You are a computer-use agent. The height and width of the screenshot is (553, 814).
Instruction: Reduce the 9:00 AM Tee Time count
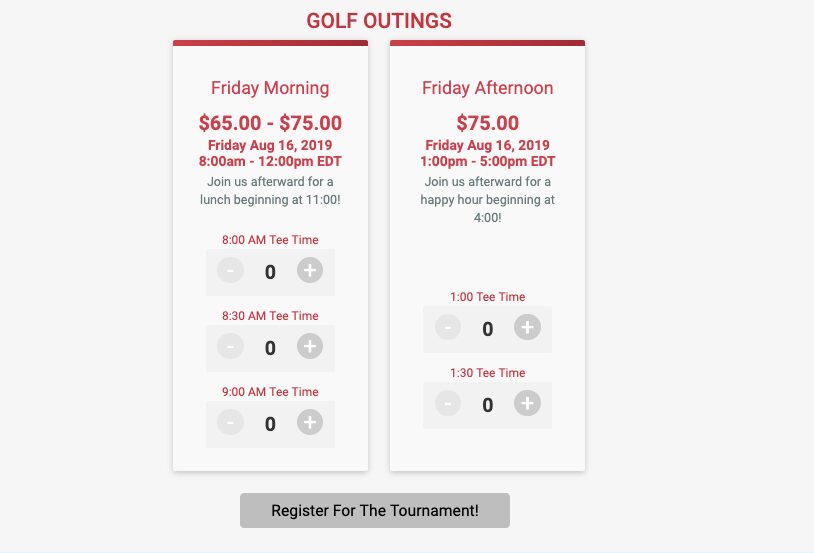tap(230, 422)
